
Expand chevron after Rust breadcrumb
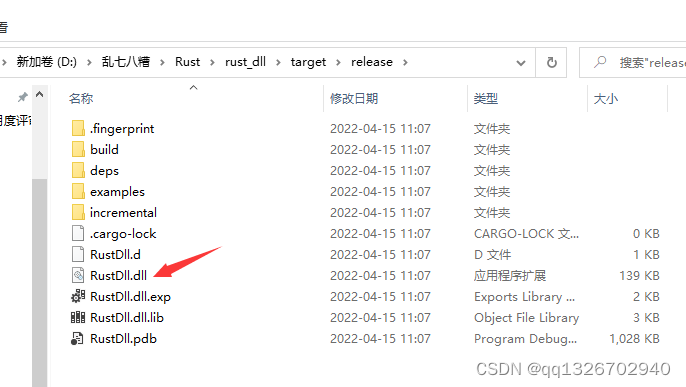tap(212, 63)
